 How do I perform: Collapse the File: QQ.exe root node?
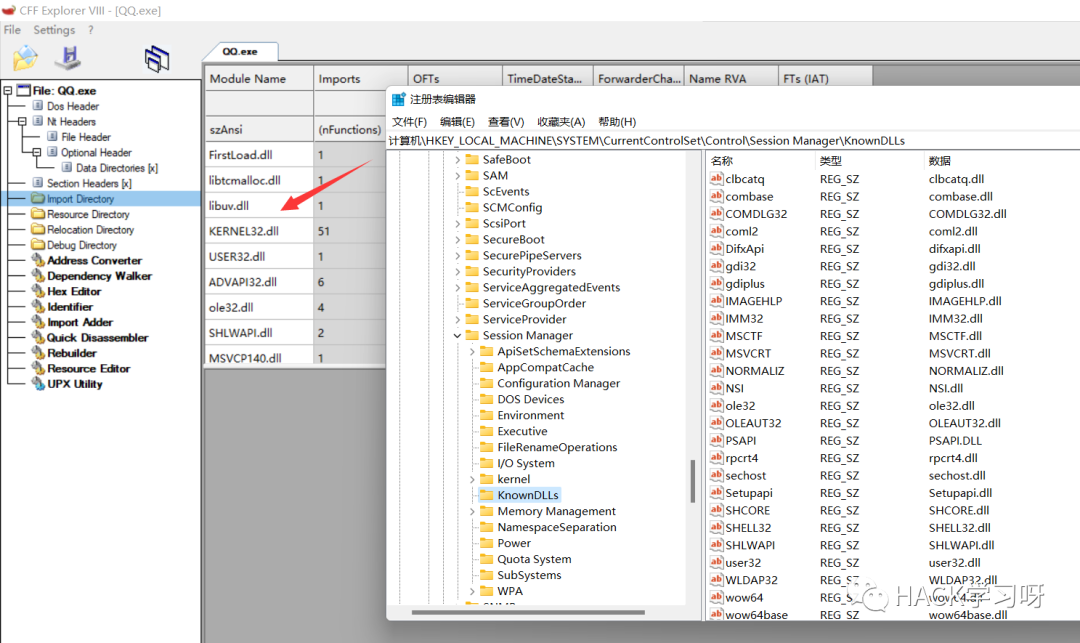tap(8, 90)
